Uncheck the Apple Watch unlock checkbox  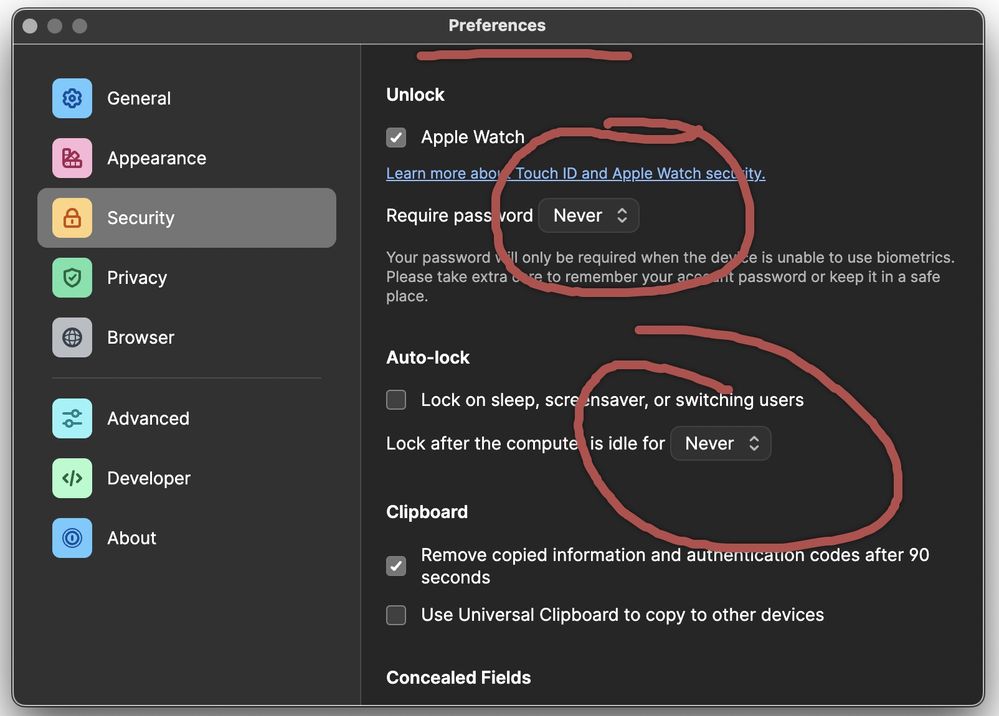(397, 137)
